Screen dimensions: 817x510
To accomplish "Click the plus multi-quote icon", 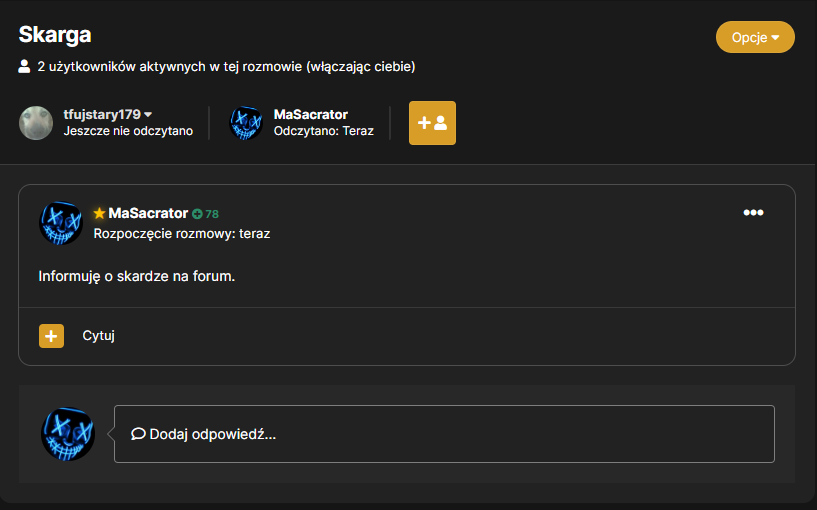I will tap(51, 336).
